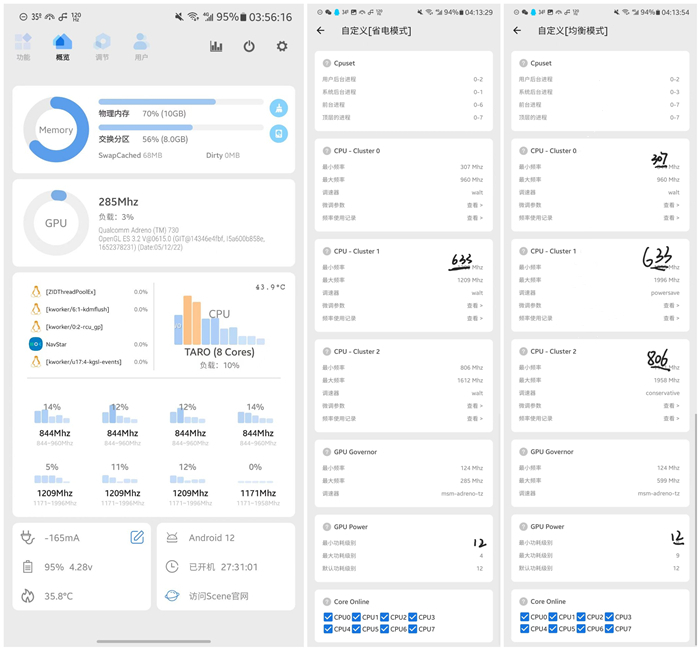Disable CPU5 in 省电模式 Core Online
This screenshot has height=650, width=700.
[357, 629]
